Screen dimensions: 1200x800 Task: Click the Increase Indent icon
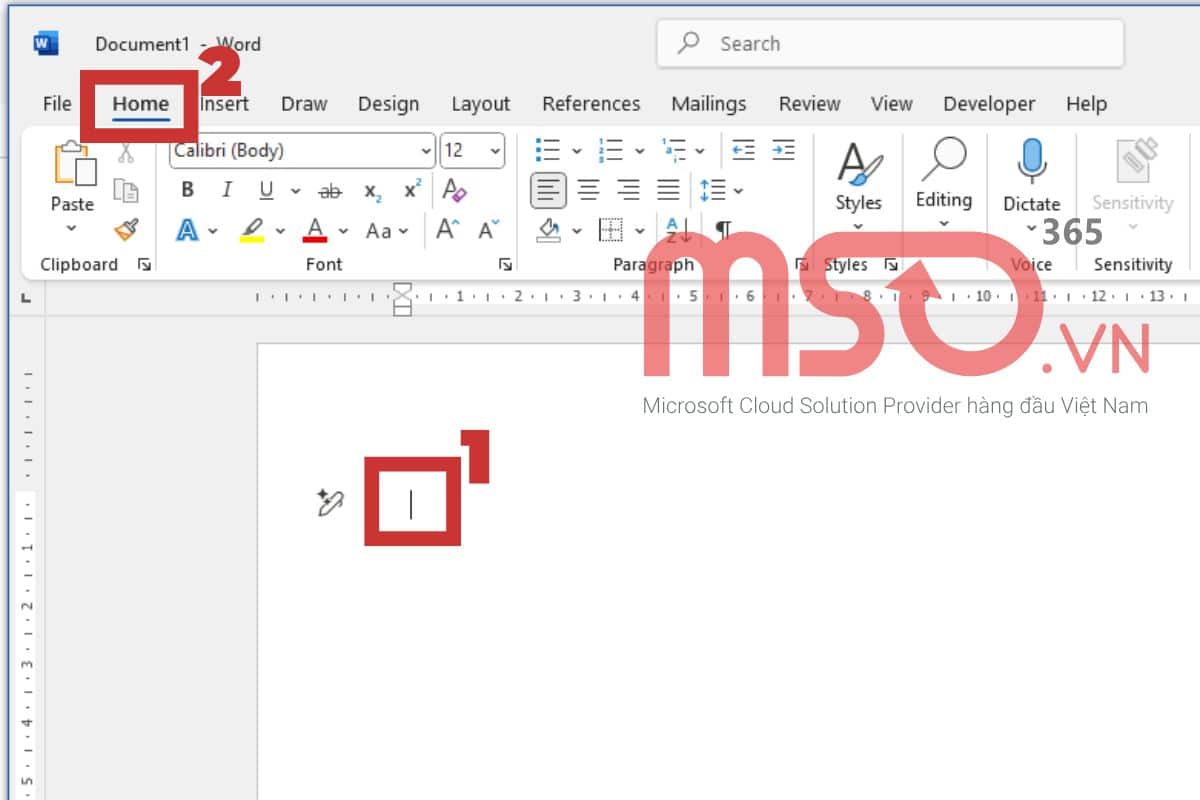(x=784, y=150)
